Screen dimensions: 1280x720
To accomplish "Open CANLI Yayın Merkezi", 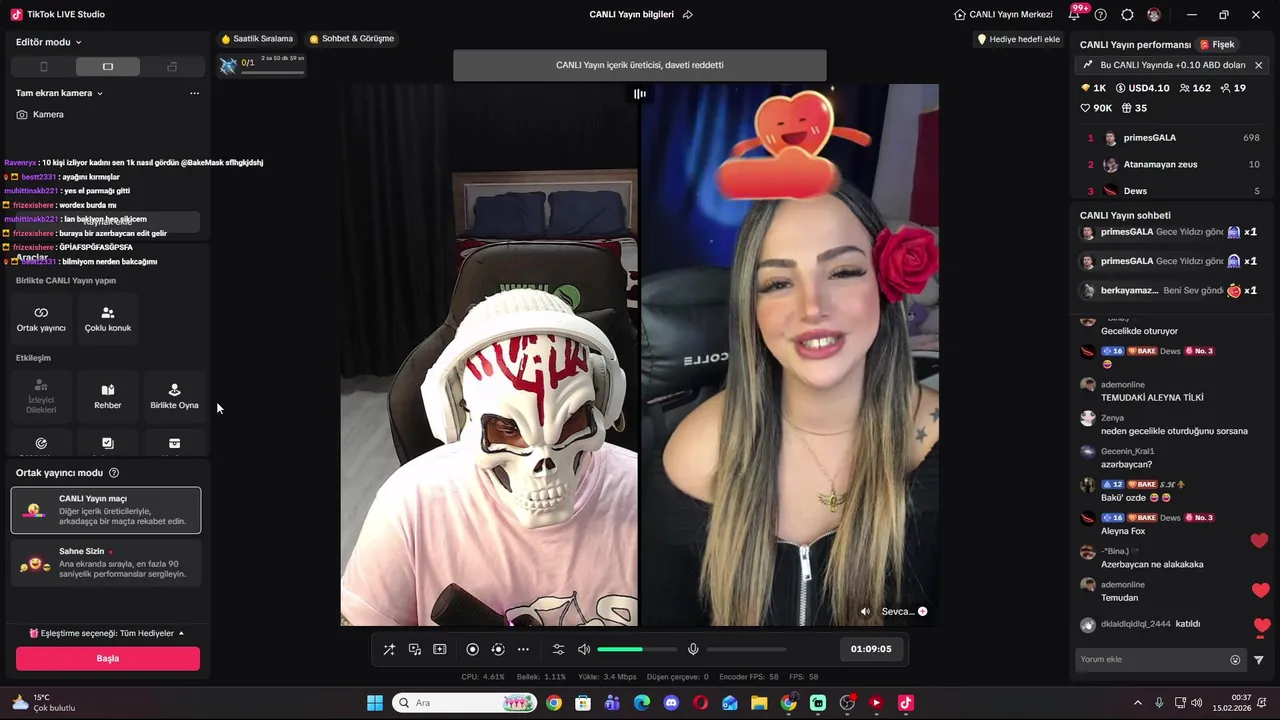I will pyautogui.click(x=1003, y=14).
